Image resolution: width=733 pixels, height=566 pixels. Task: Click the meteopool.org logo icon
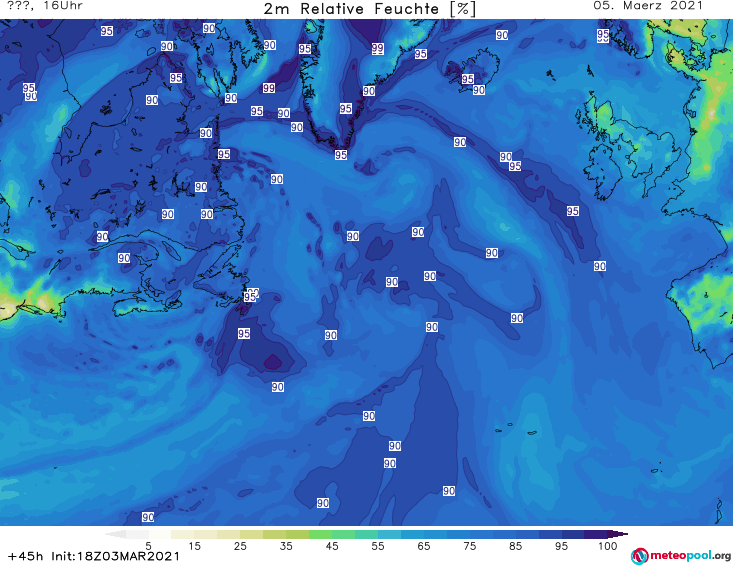[x=639, y=556]
